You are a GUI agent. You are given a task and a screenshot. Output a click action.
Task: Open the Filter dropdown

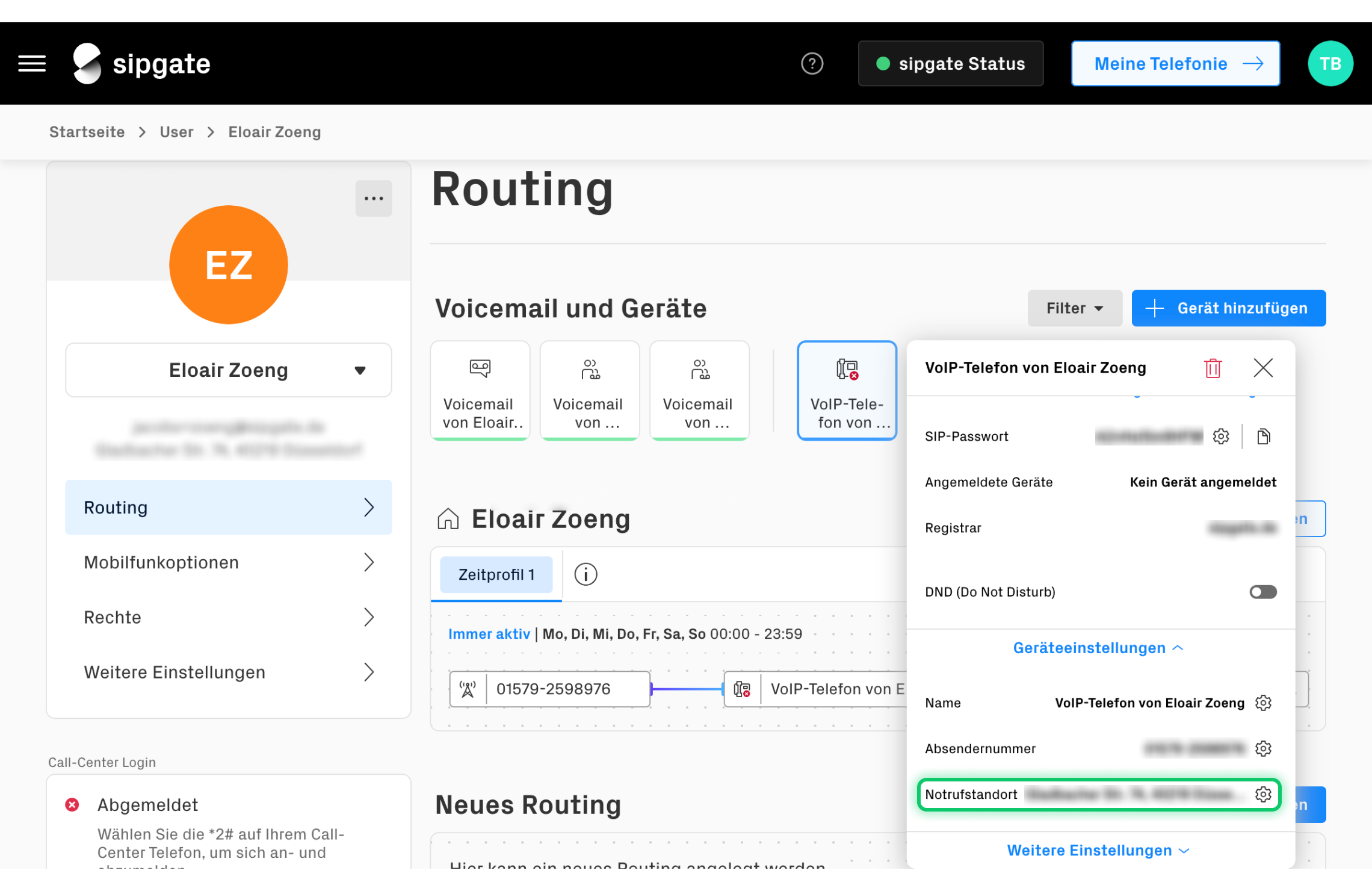(x=1074, y=308)
